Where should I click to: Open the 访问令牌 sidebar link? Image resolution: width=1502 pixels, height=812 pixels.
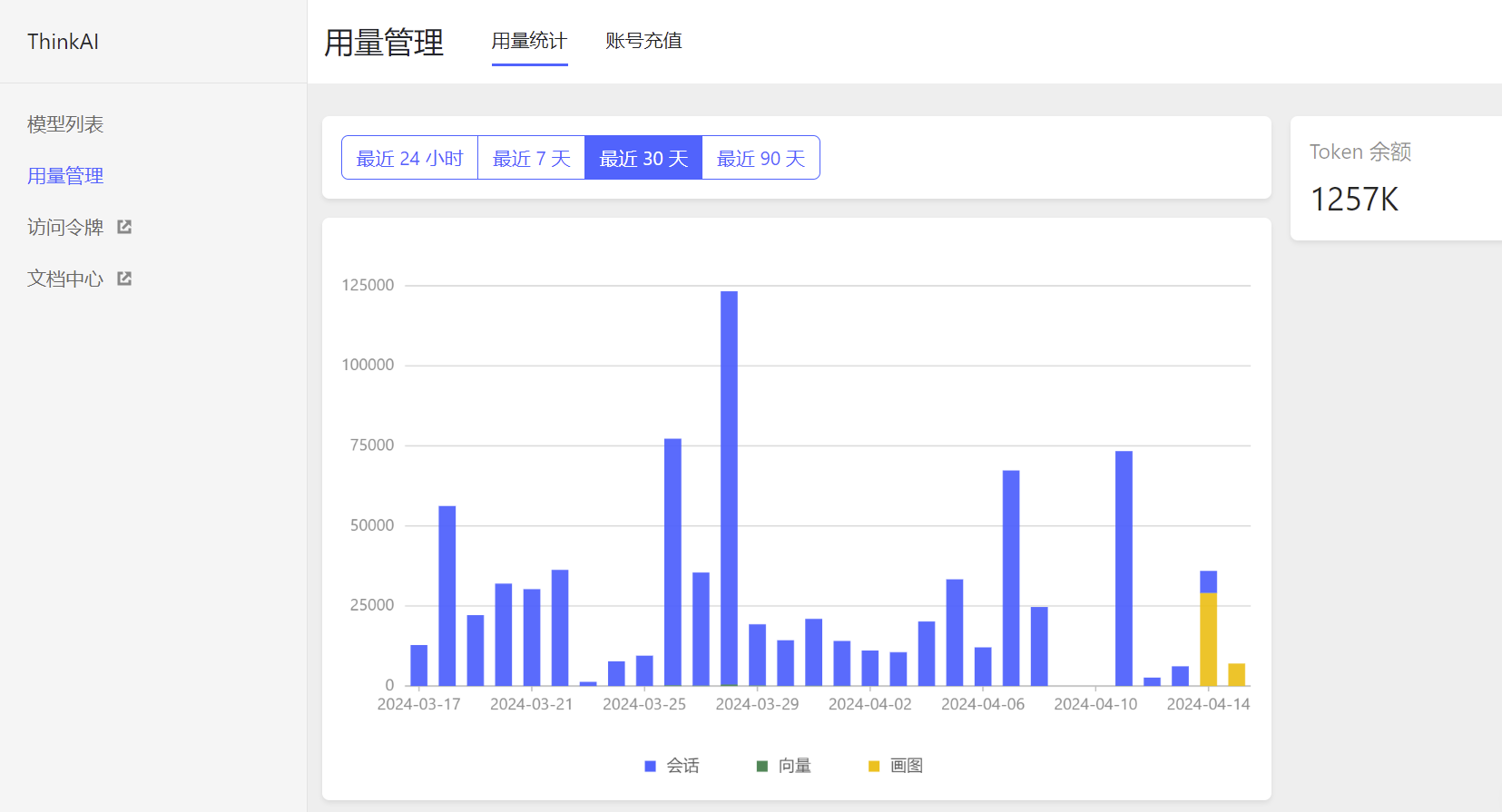coord(65,228)
